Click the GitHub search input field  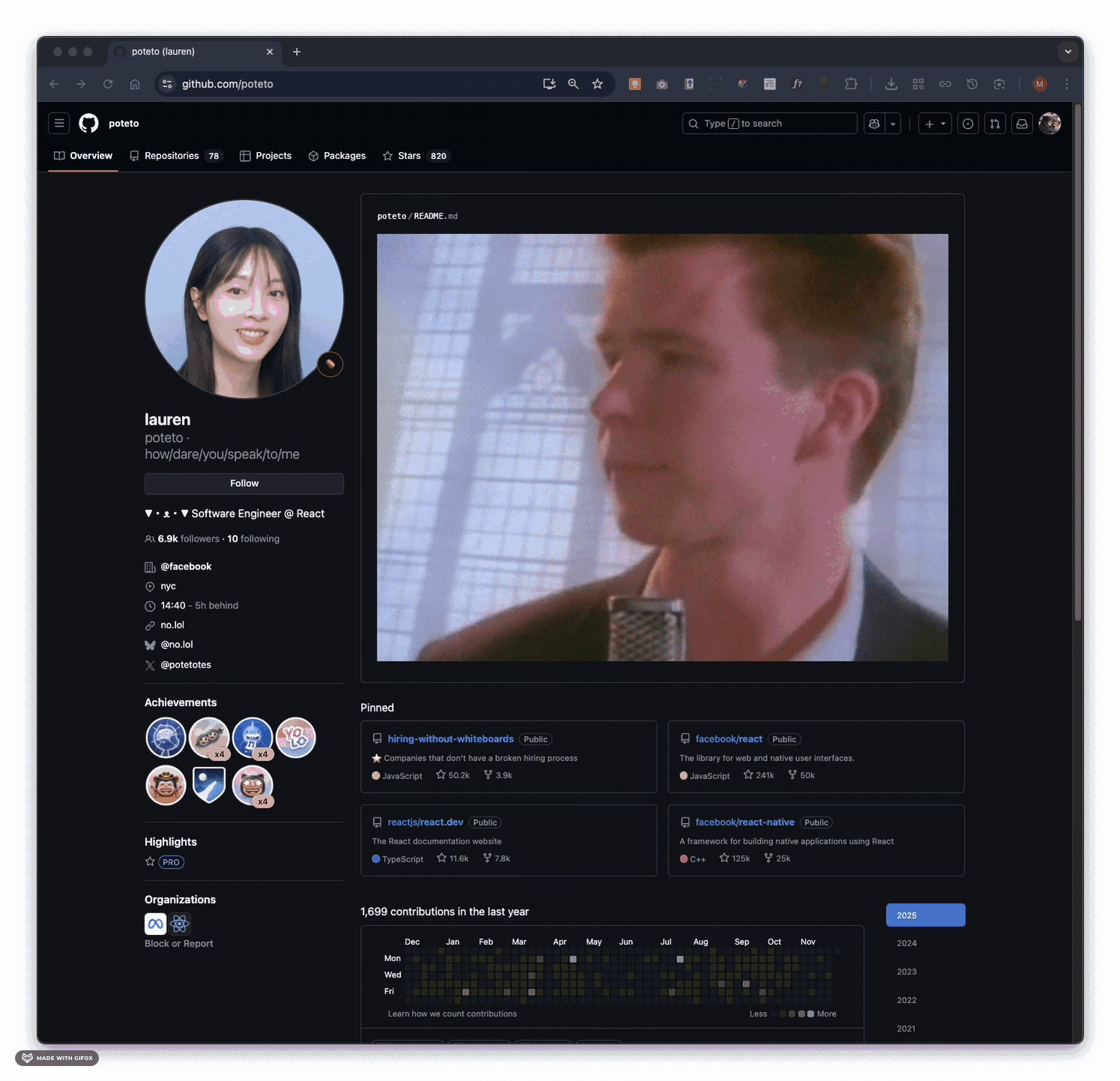click(x=769, y=124)
